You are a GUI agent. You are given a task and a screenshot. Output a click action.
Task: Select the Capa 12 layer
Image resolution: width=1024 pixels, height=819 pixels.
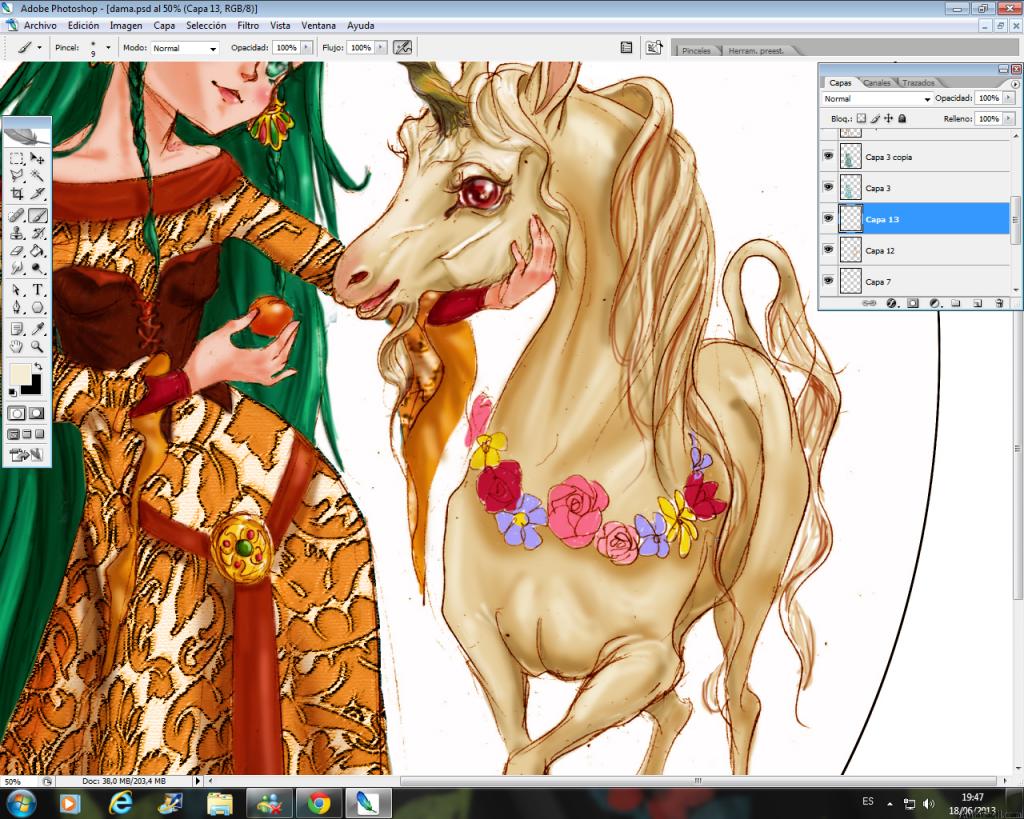tap(923, 250)
